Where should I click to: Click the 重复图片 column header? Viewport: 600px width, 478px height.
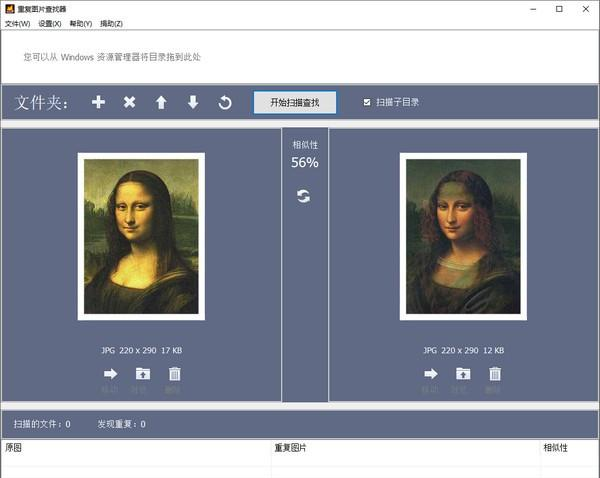(x=406, y=448)
